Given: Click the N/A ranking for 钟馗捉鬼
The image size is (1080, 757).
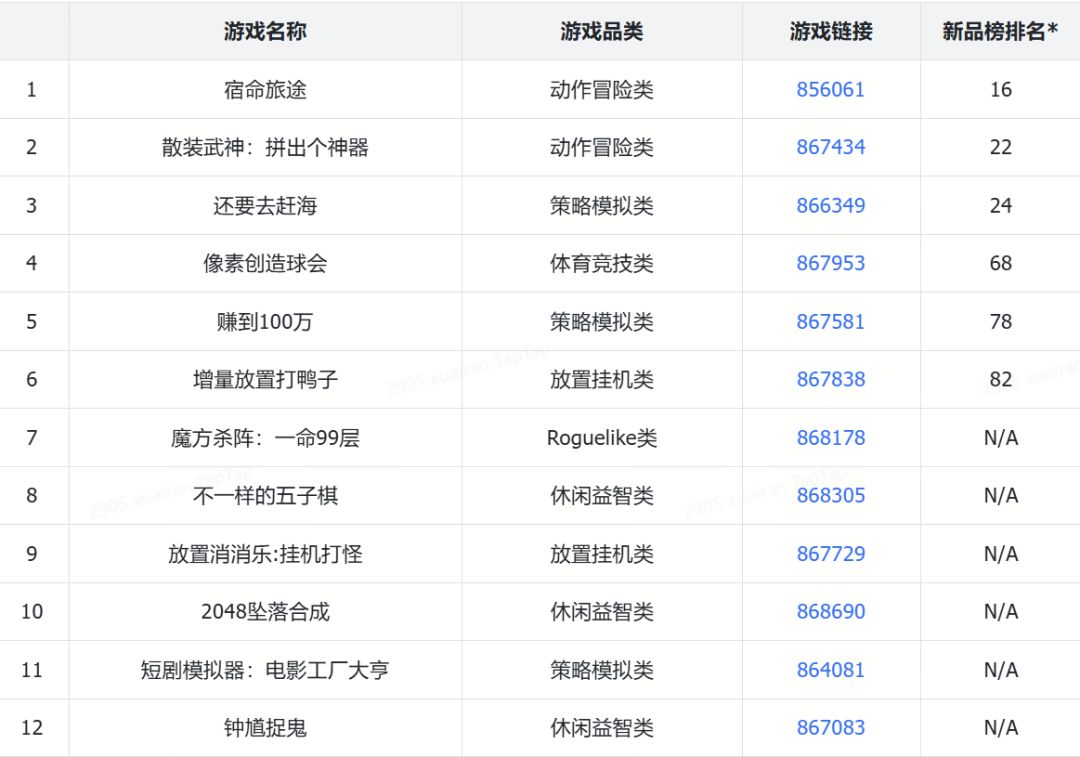Looking at the screenshot, I should pos(1001,728).
